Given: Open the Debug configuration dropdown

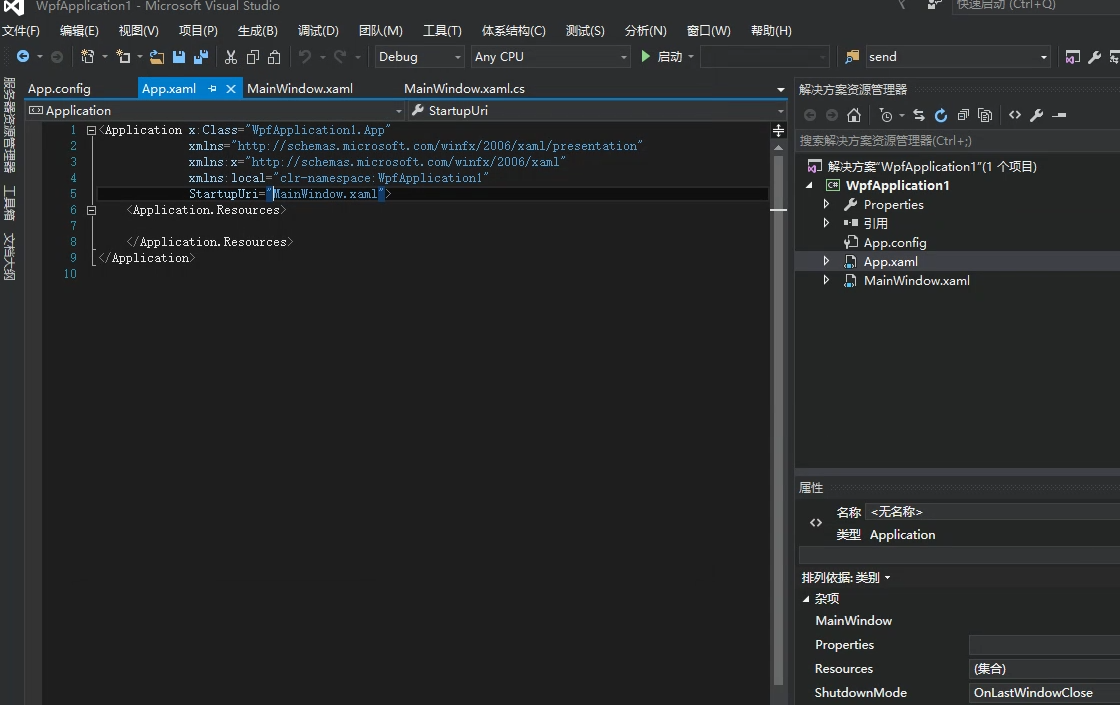Looking at the screenshot, I should [420, 57].
